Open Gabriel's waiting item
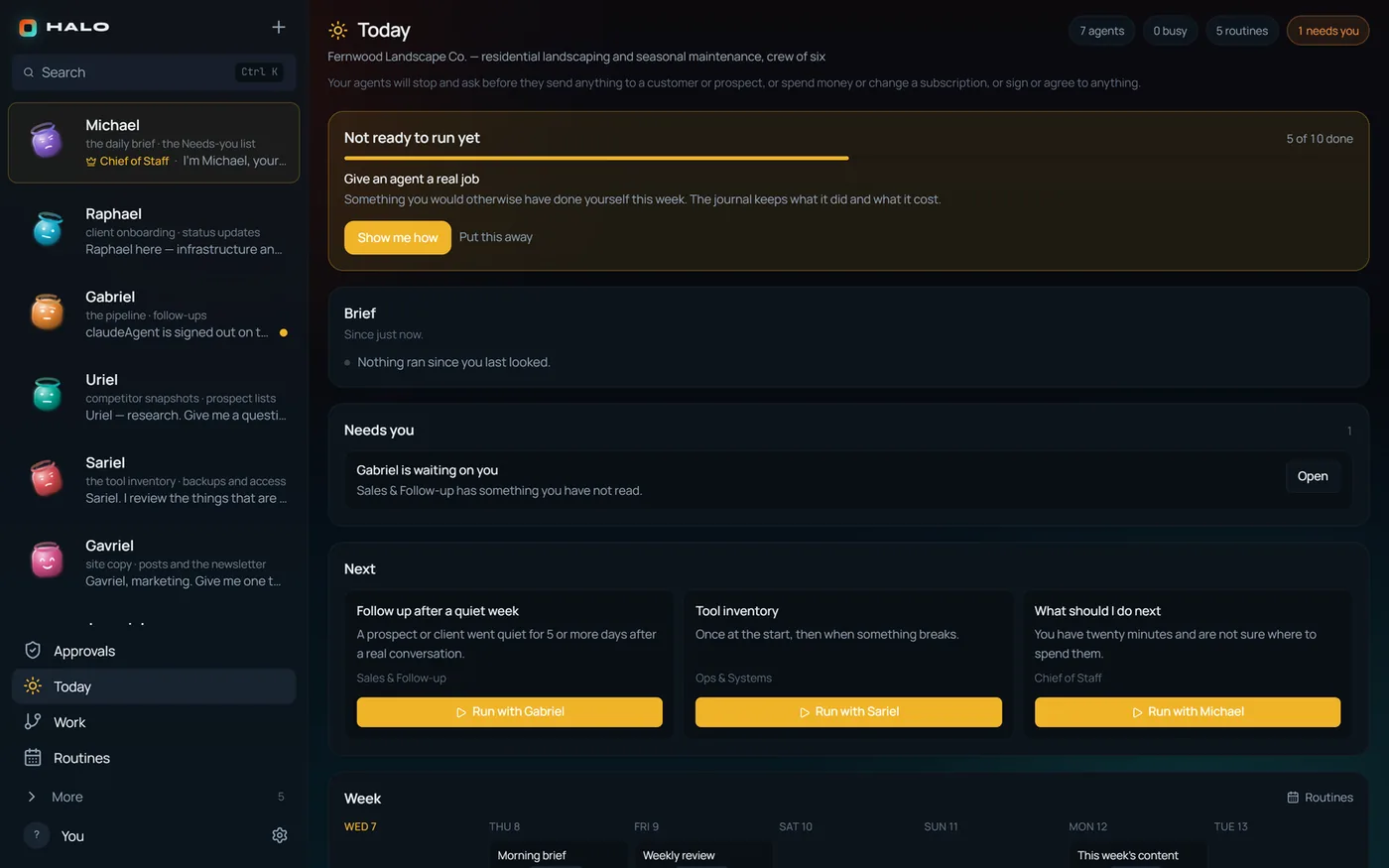The width and height of the screenshot is (1389, 868). click(1313, 476)
